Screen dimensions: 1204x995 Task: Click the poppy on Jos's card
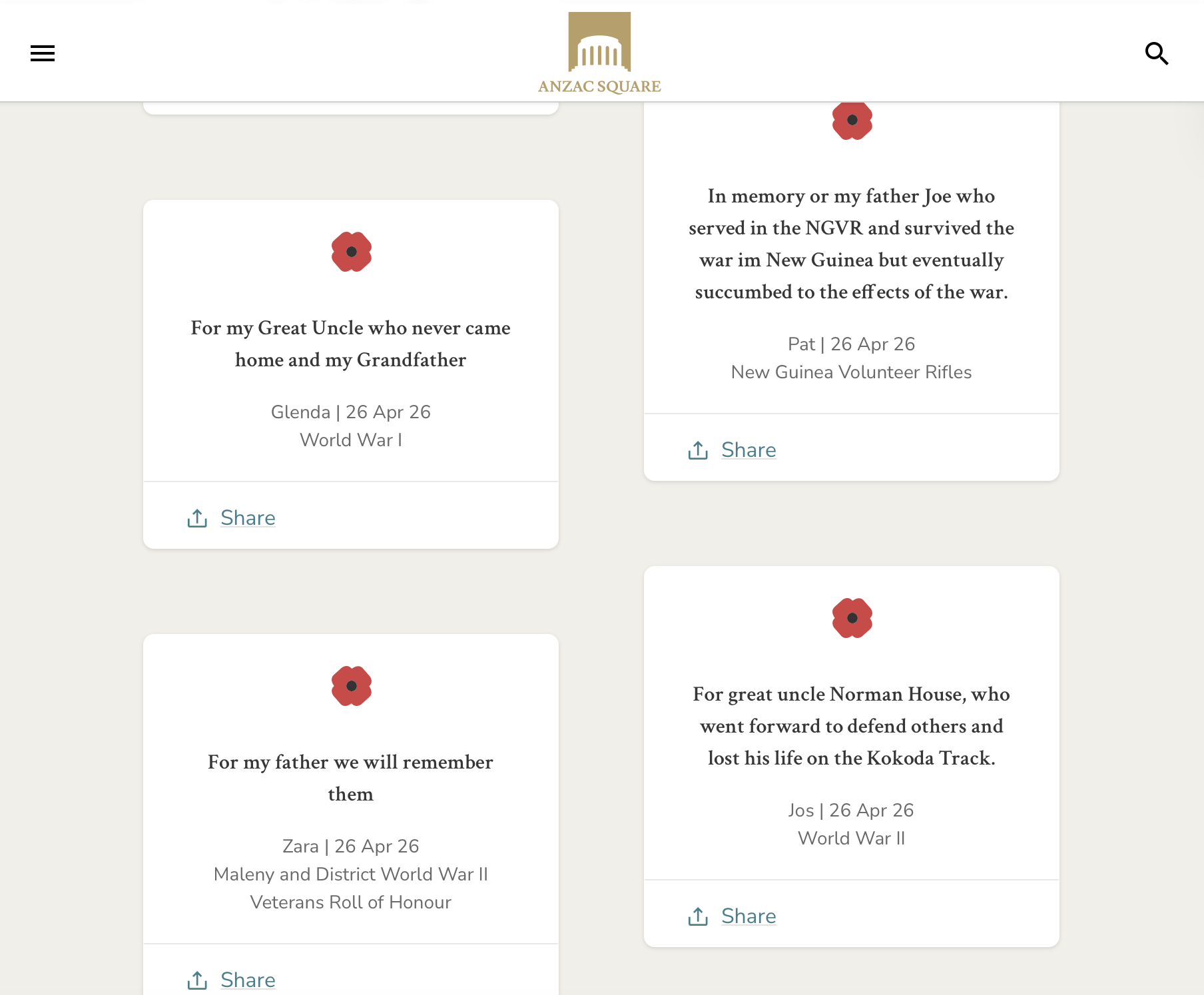[852, 618]
